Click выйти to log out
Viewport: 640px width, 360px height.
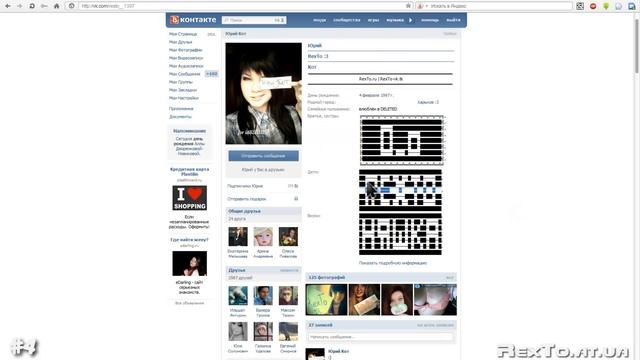tap(453, 20)
